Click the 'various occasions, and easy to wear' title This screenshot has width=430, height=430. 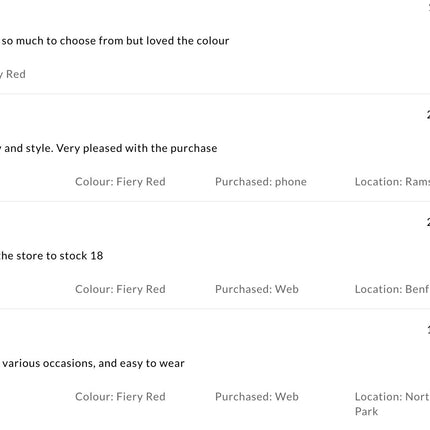click(x=92, y=363)
